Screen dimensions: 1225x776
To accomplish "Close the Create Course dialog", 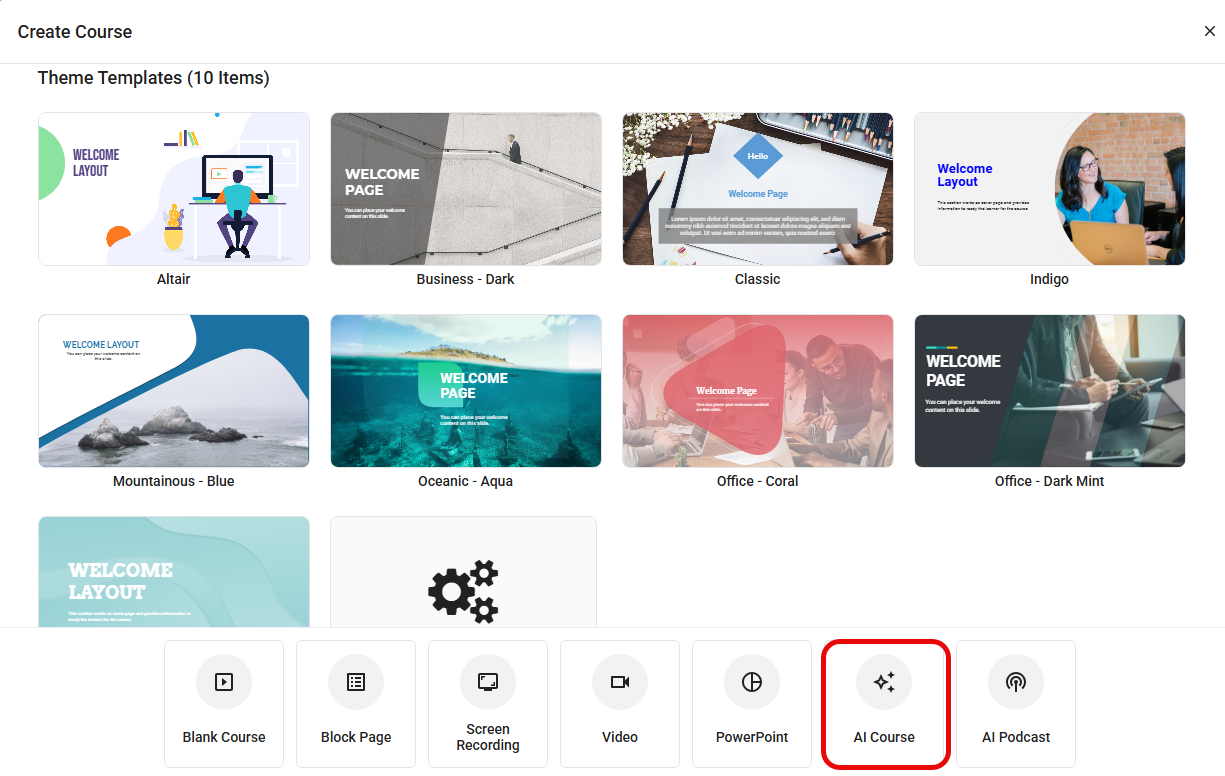I will tap(1210, 31).
